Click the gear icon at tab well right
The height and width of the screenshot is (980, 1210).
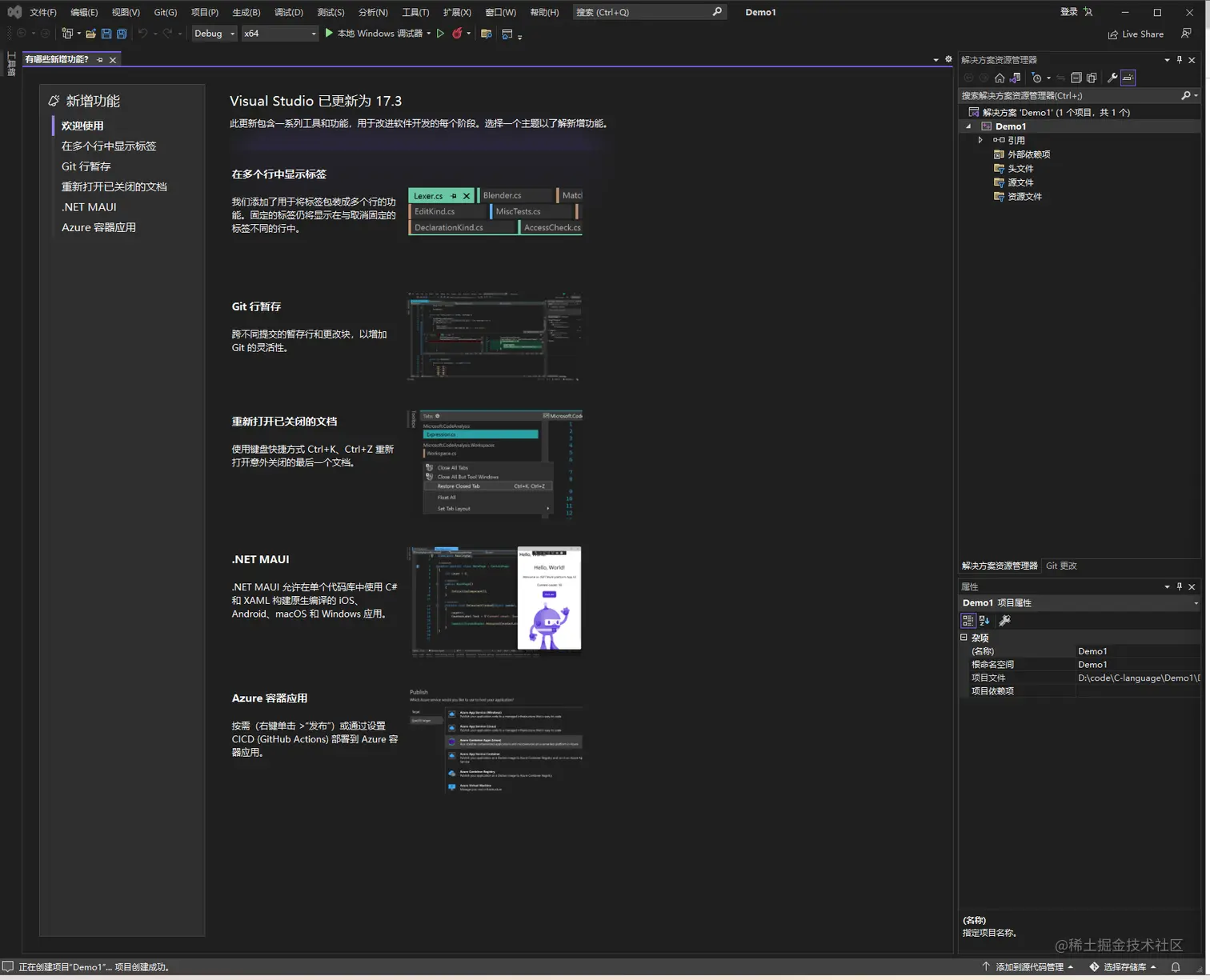(x=949, y=59)
